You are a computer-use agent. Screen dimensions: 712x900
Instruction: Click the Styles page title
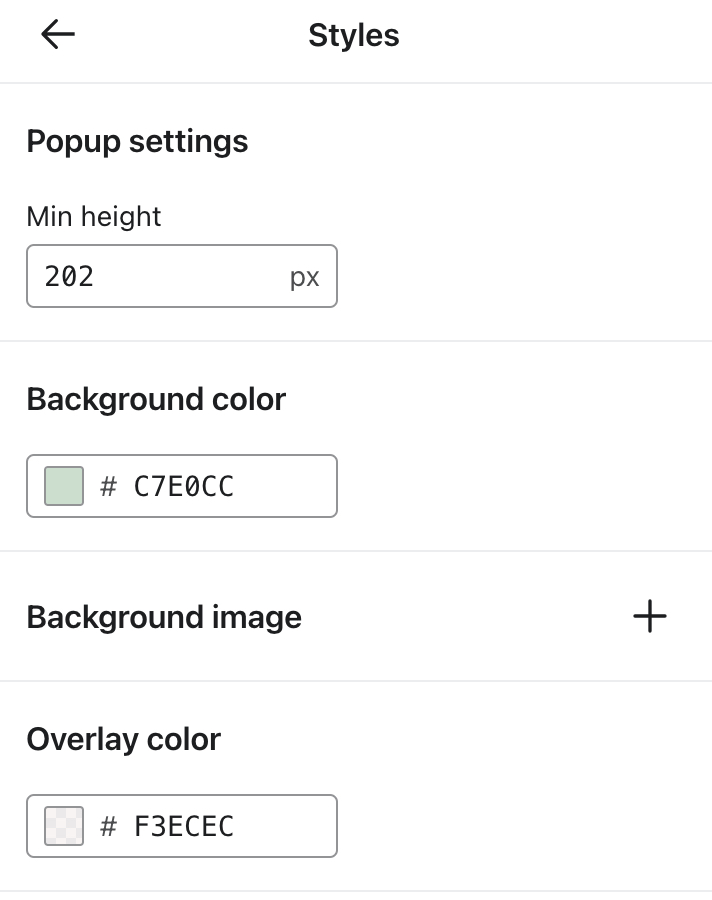[x=354, y=34]
